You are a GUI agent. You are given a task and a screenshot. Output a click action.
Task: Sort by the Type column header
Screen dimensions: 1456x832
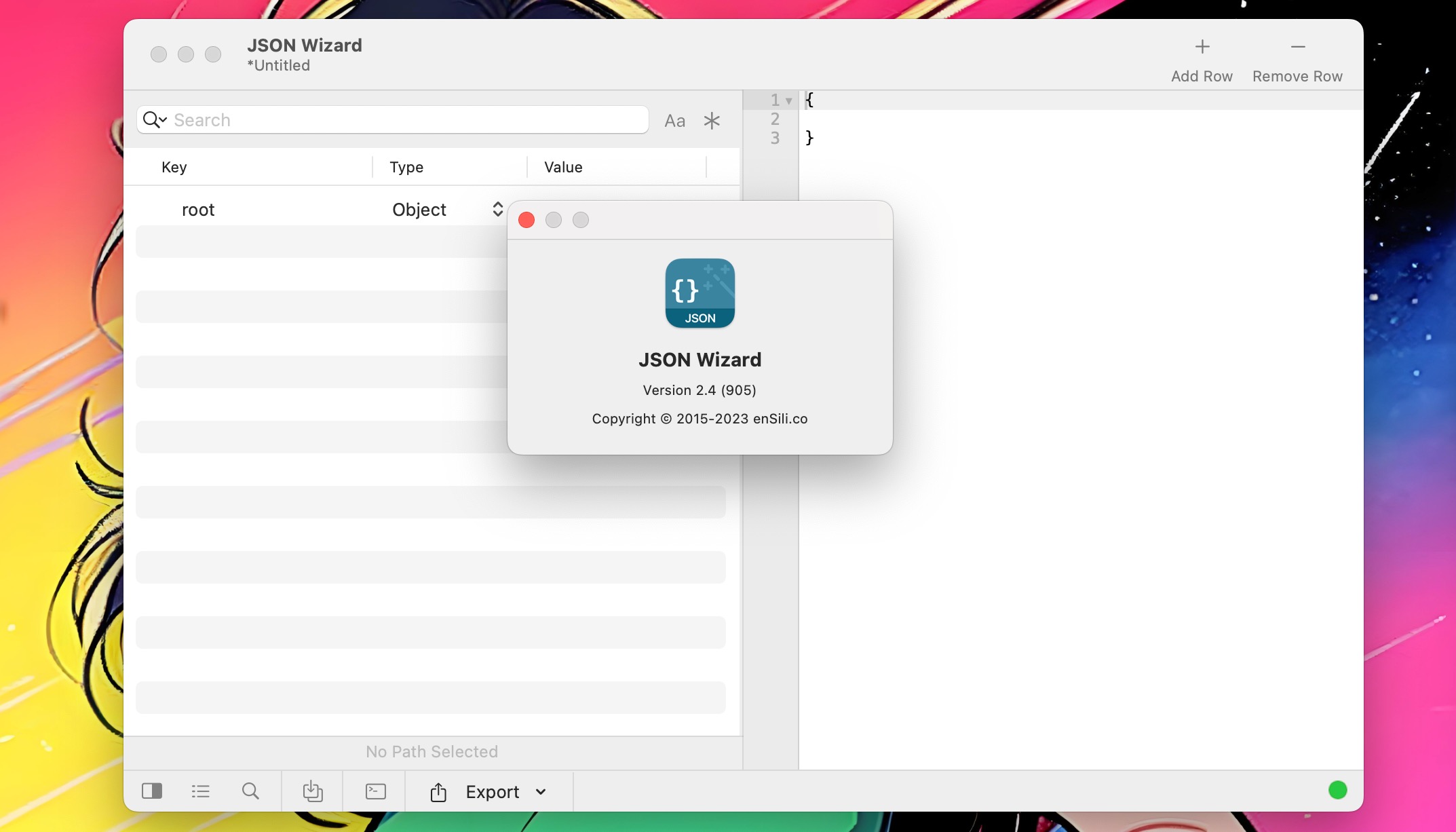[406, 167]
